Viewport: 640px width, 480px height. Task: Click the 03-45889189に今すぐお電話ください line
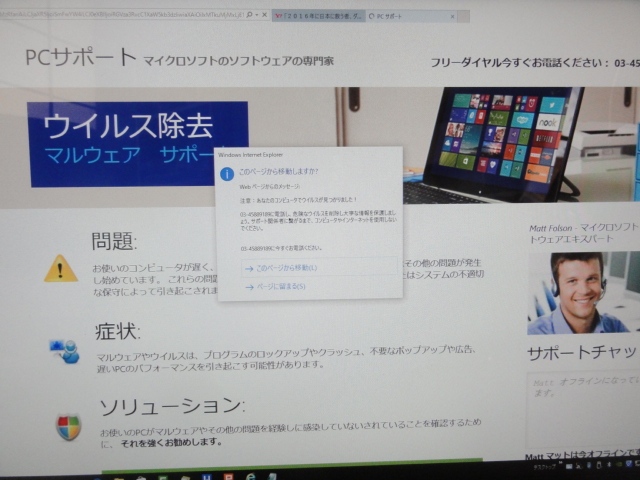point(281,248)
